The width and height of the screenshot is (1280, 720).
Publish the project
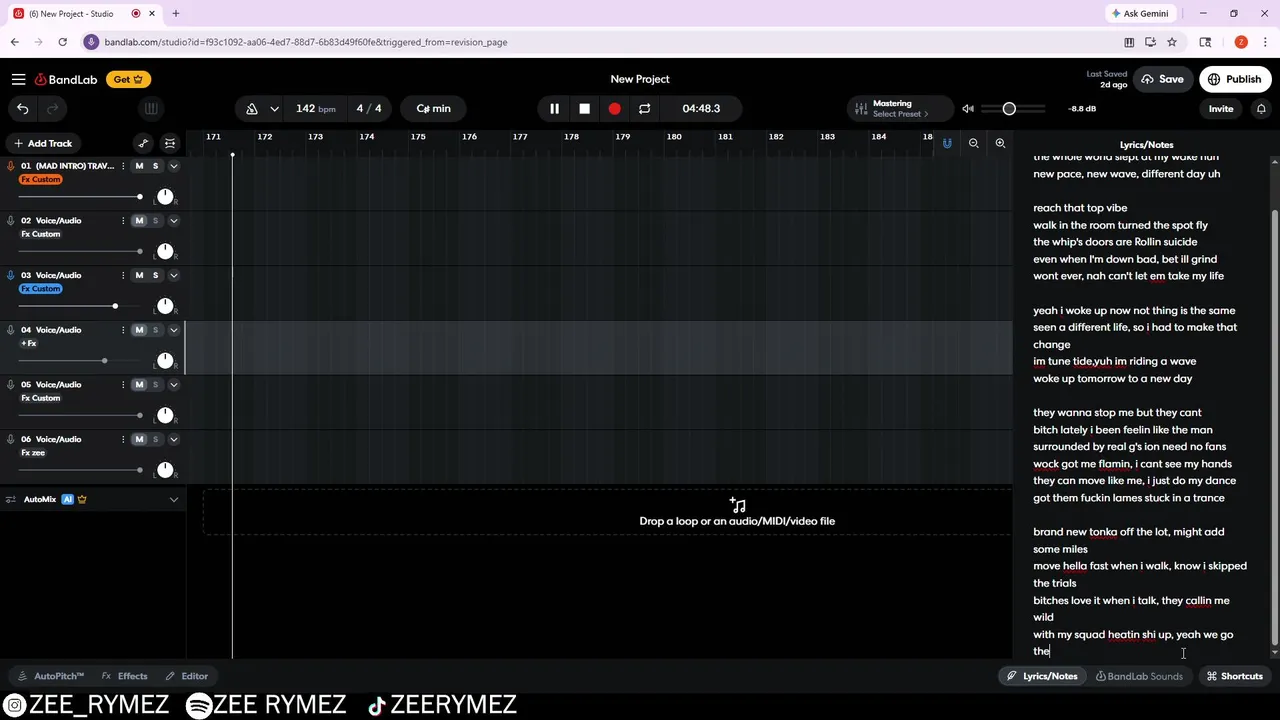click(1234, 79)
